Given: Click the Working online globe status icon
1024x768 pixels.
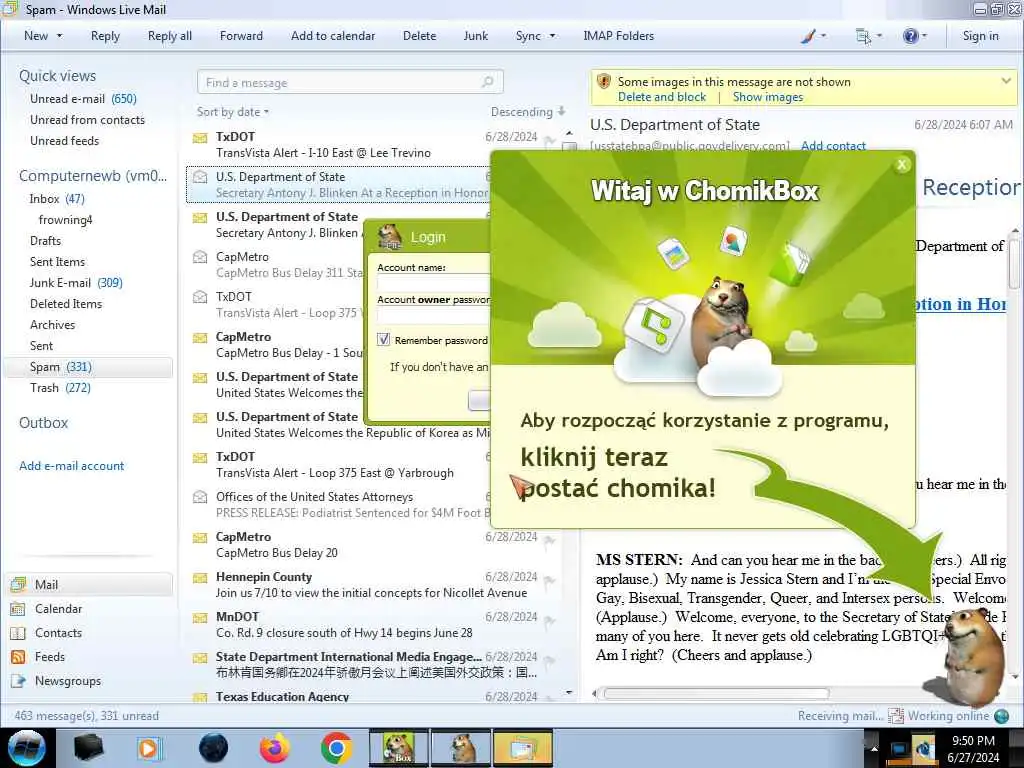Looking at the screenshot, I should 1001,716.
